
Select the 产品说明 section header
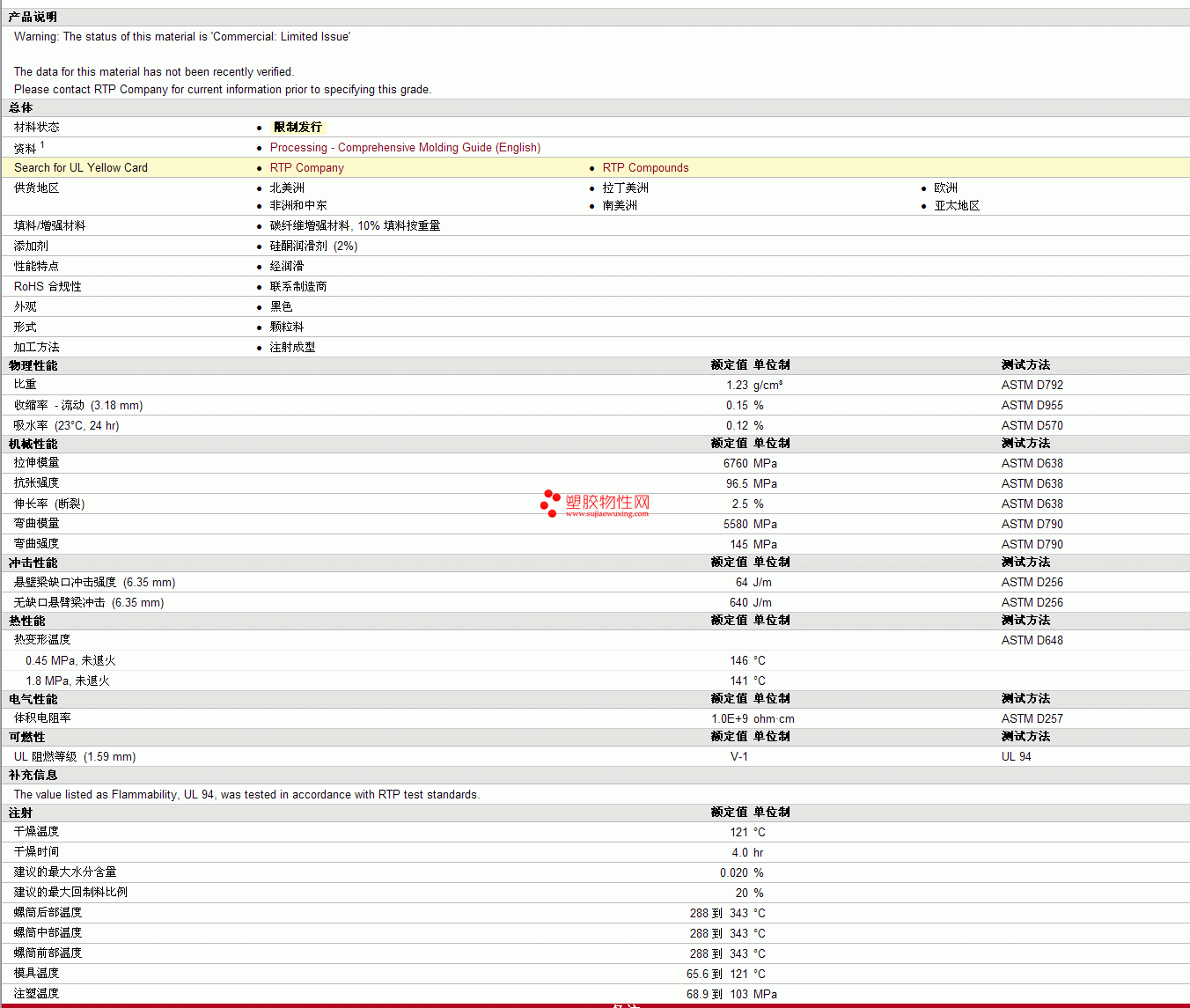click(x=33, y=18)
